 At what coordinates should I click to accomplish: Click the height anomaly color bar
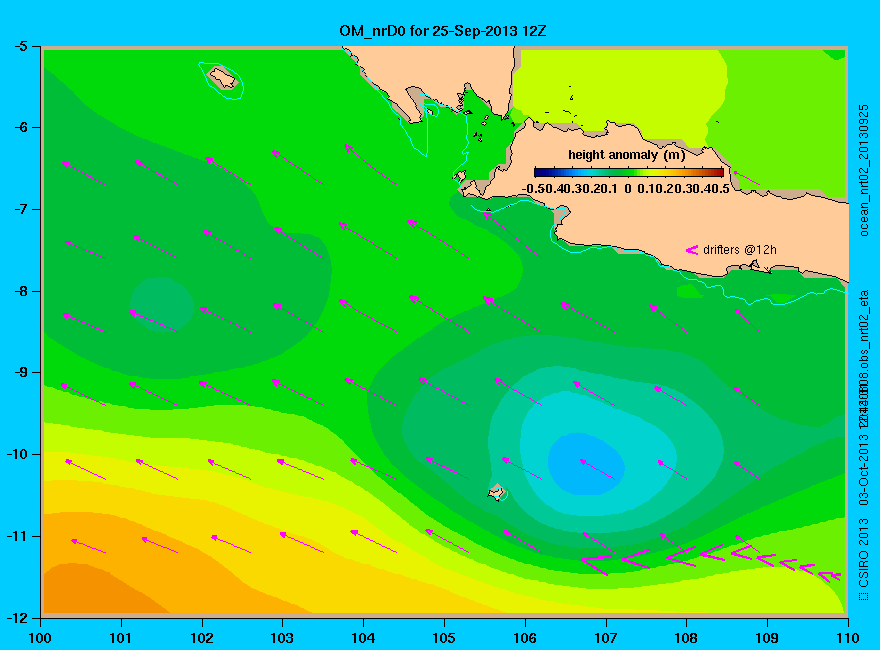click(x=629, y=172)
